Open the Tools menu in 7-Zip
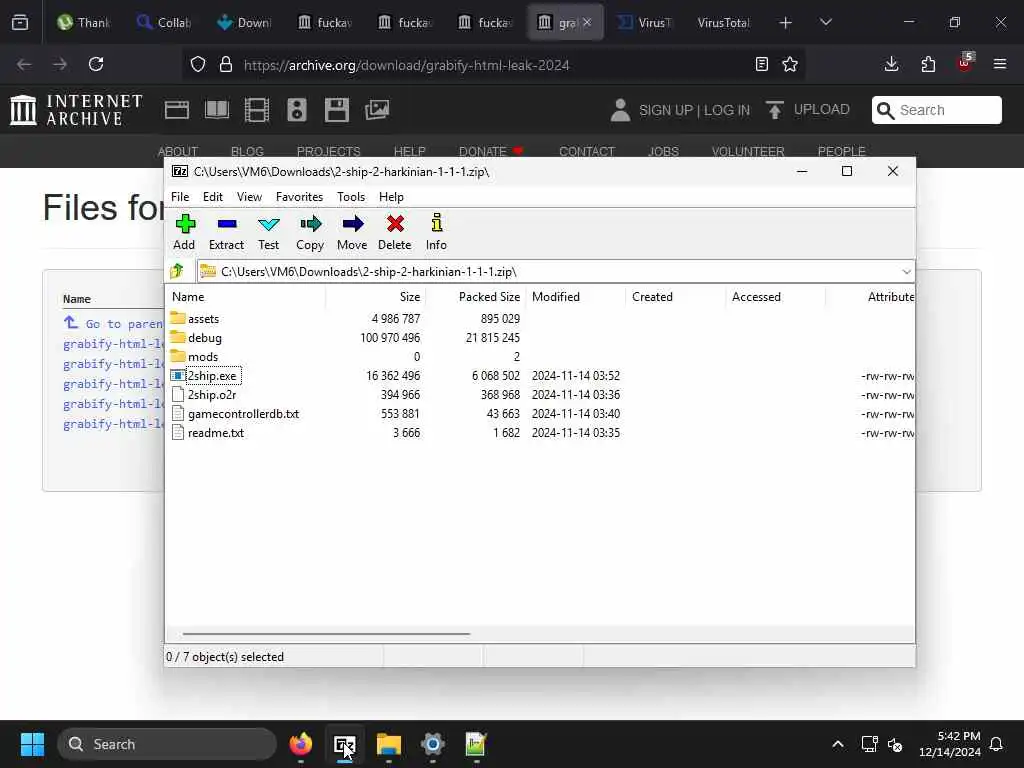 (x=351, y=197)
